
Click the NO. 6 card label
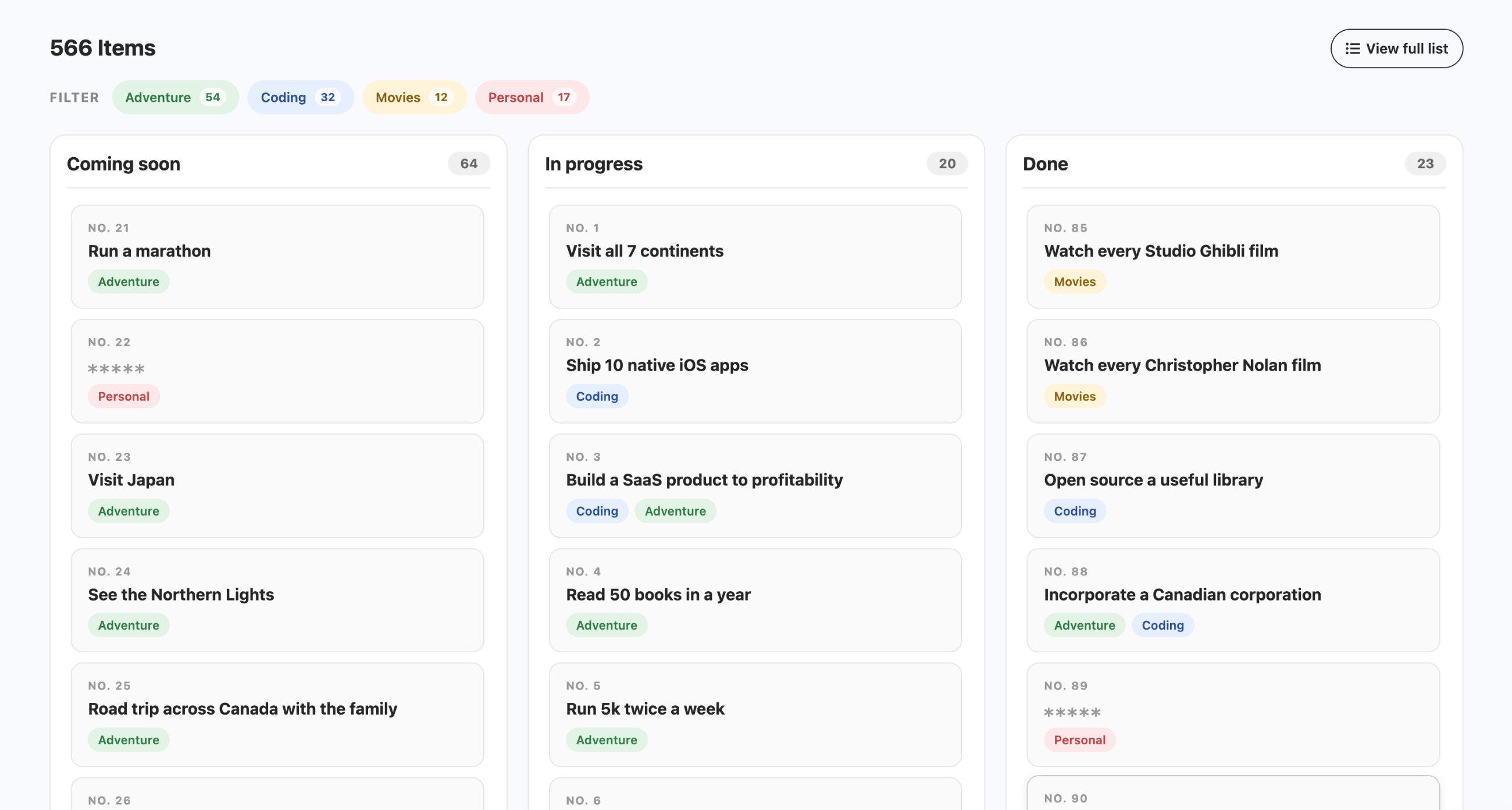click(x=583, y=800)
